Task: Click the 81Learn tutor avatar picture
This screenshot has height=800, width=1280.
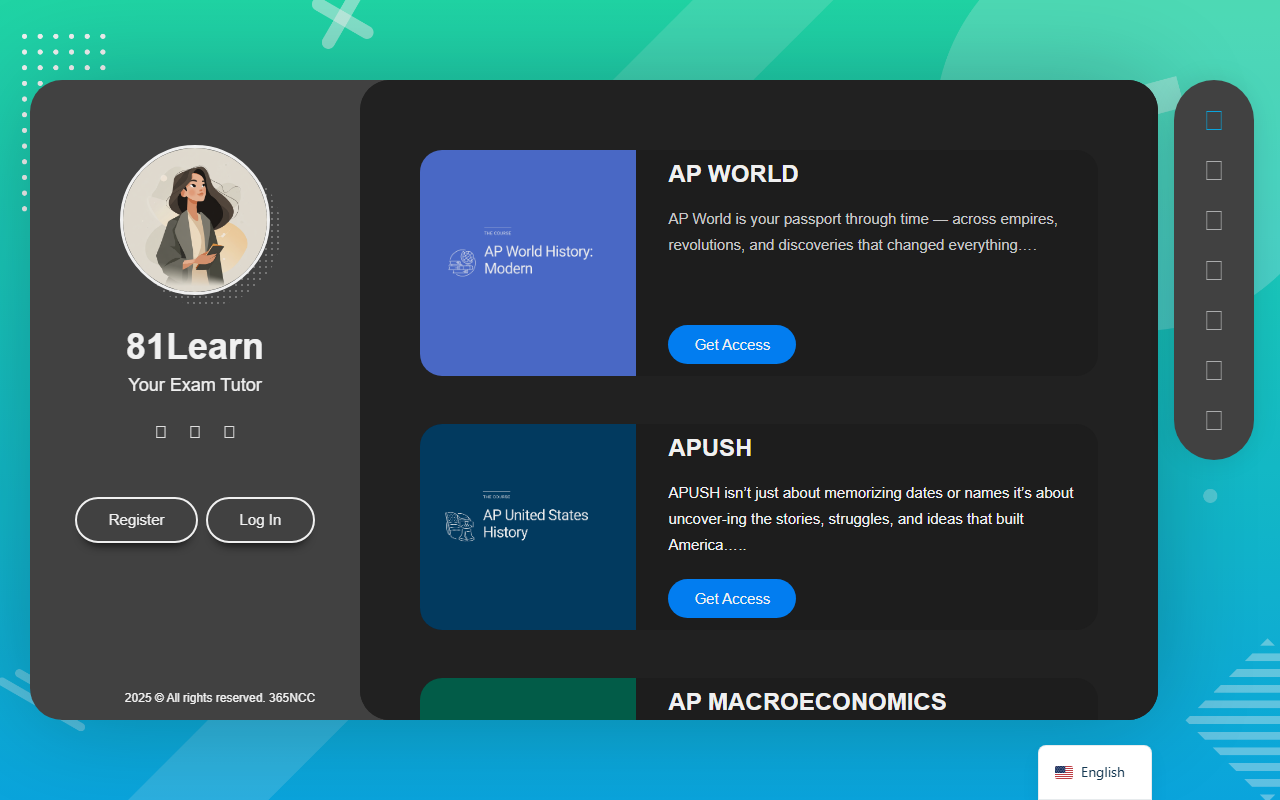Action: (195, 220)
